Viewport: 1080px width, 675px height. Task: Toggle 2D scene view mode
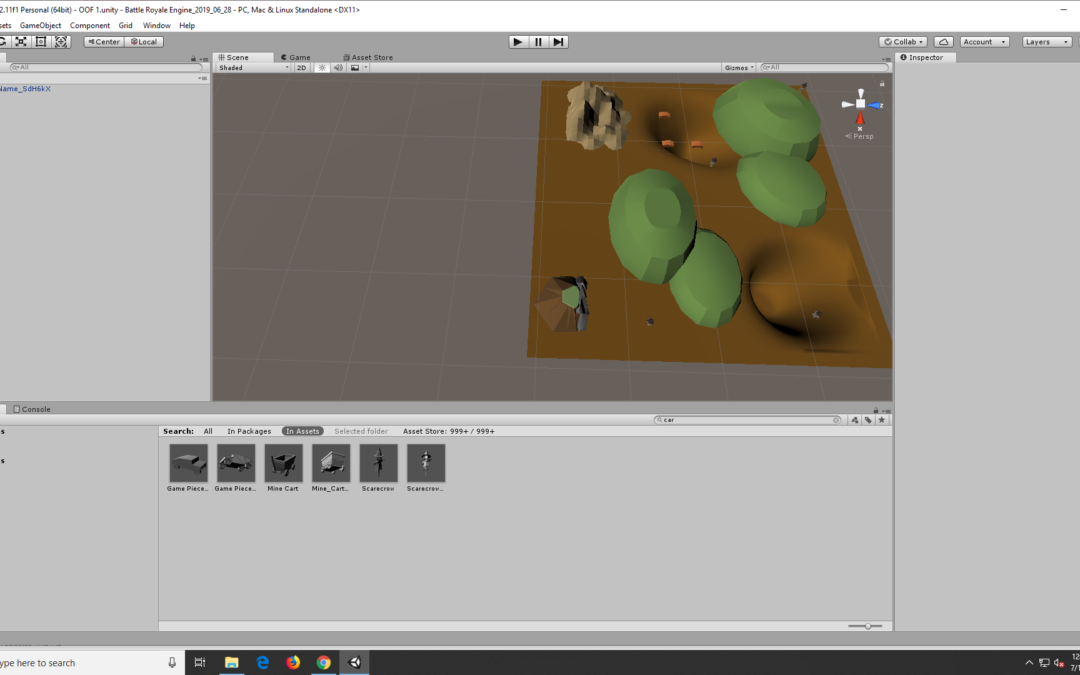(302, 68)
